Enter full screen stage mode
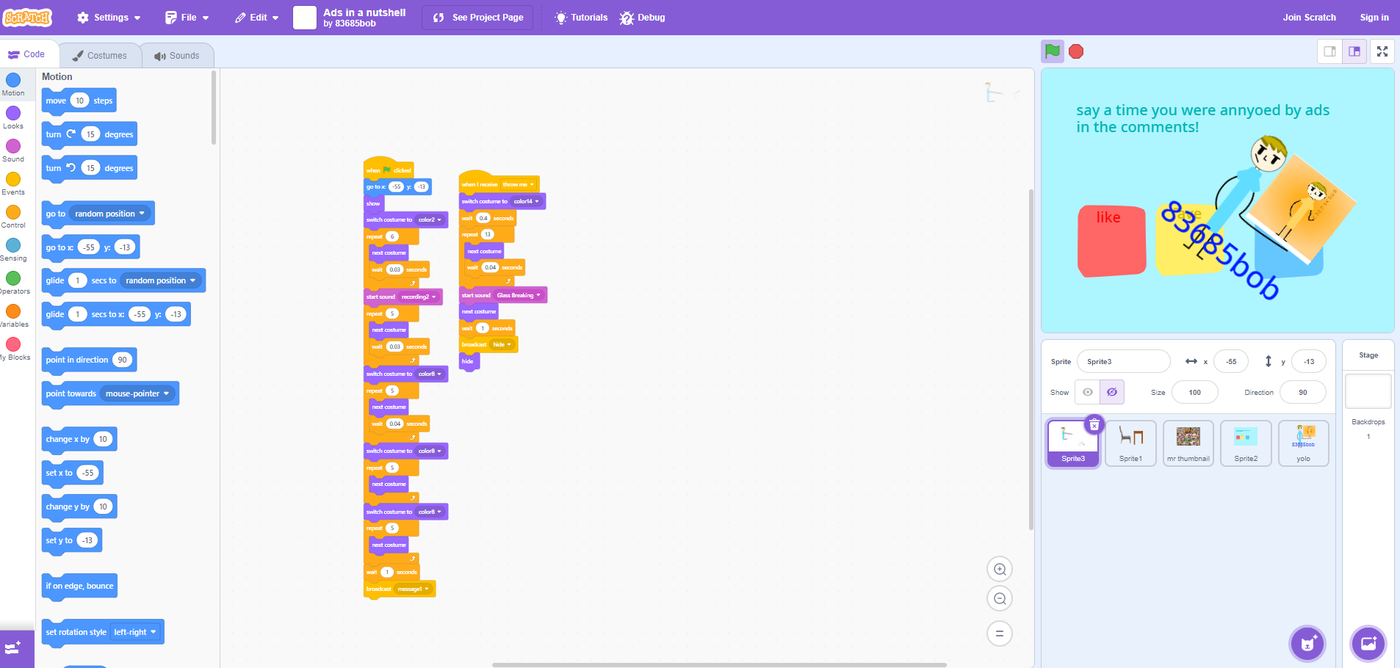 point(1384,51)
